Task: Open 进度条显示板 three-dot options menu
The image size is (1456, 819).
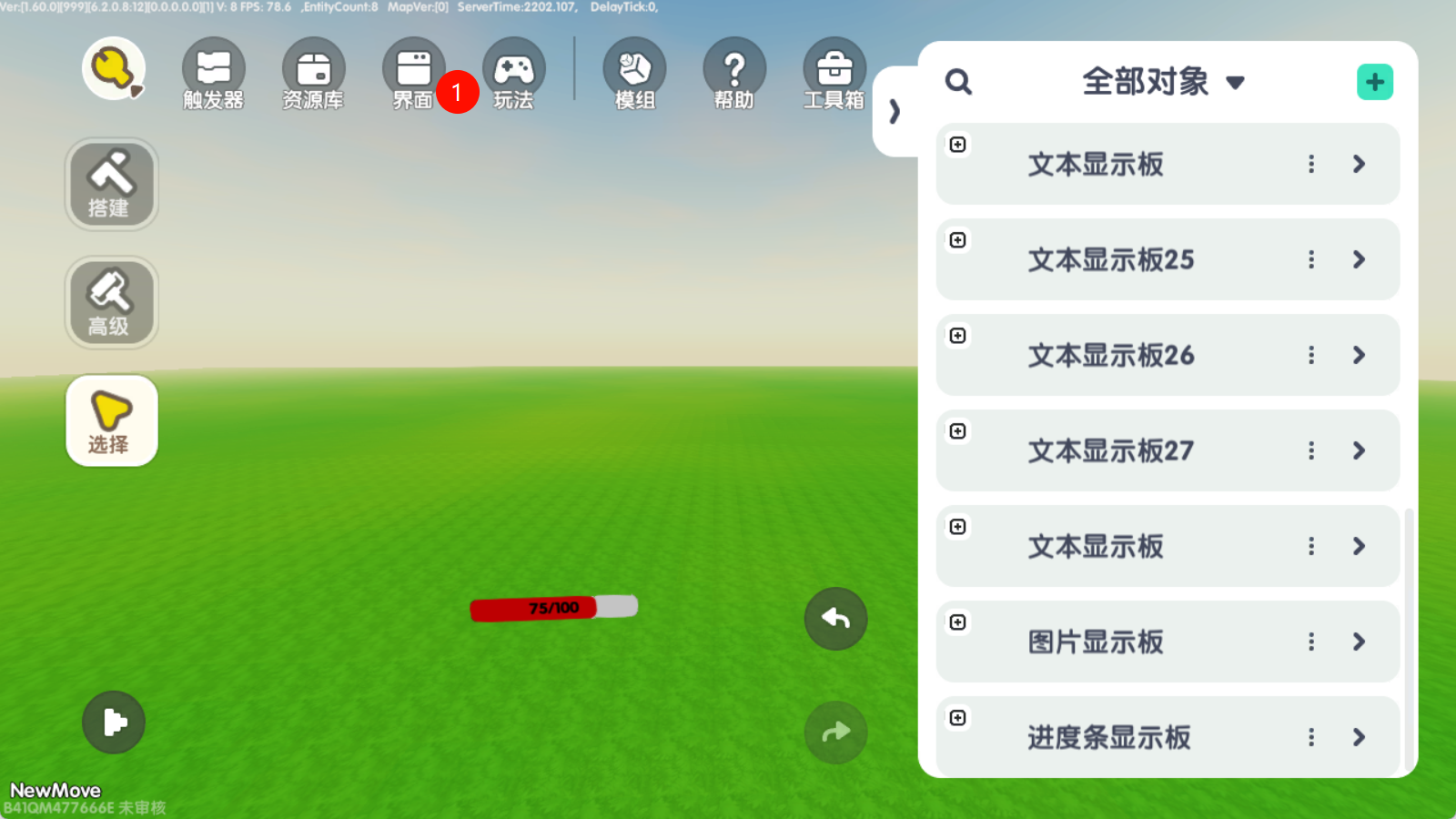Action: click(x=1311, y=737)
